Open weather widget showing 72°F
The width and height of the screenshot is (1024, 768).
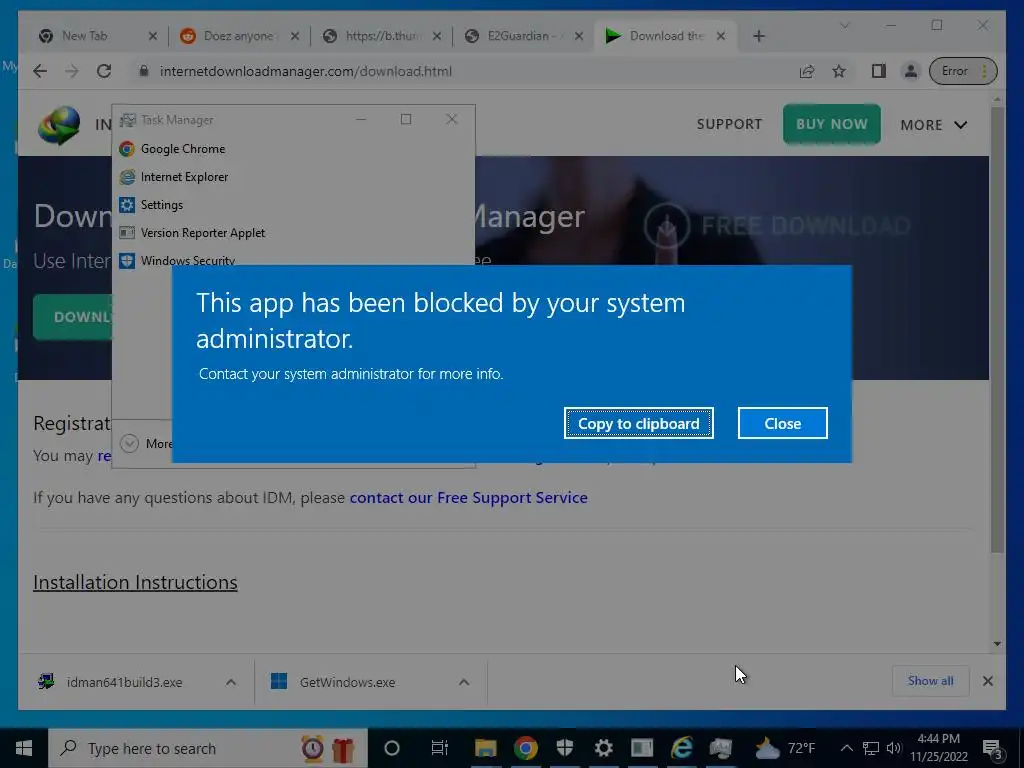(786, 748)
